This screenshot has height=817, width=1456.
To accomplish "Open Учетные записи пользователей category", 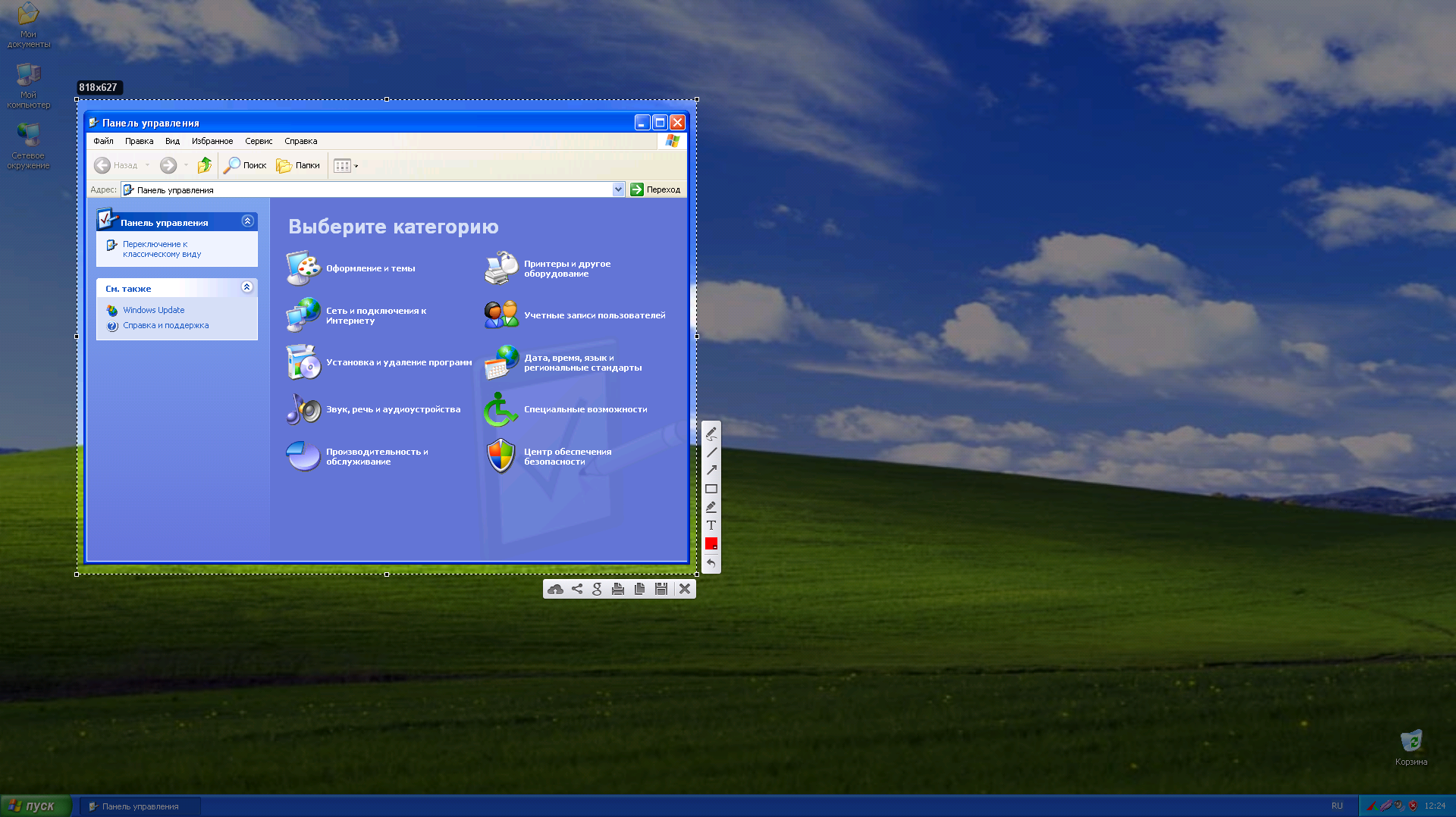I will pyautogui.click(x=594, y=315).
